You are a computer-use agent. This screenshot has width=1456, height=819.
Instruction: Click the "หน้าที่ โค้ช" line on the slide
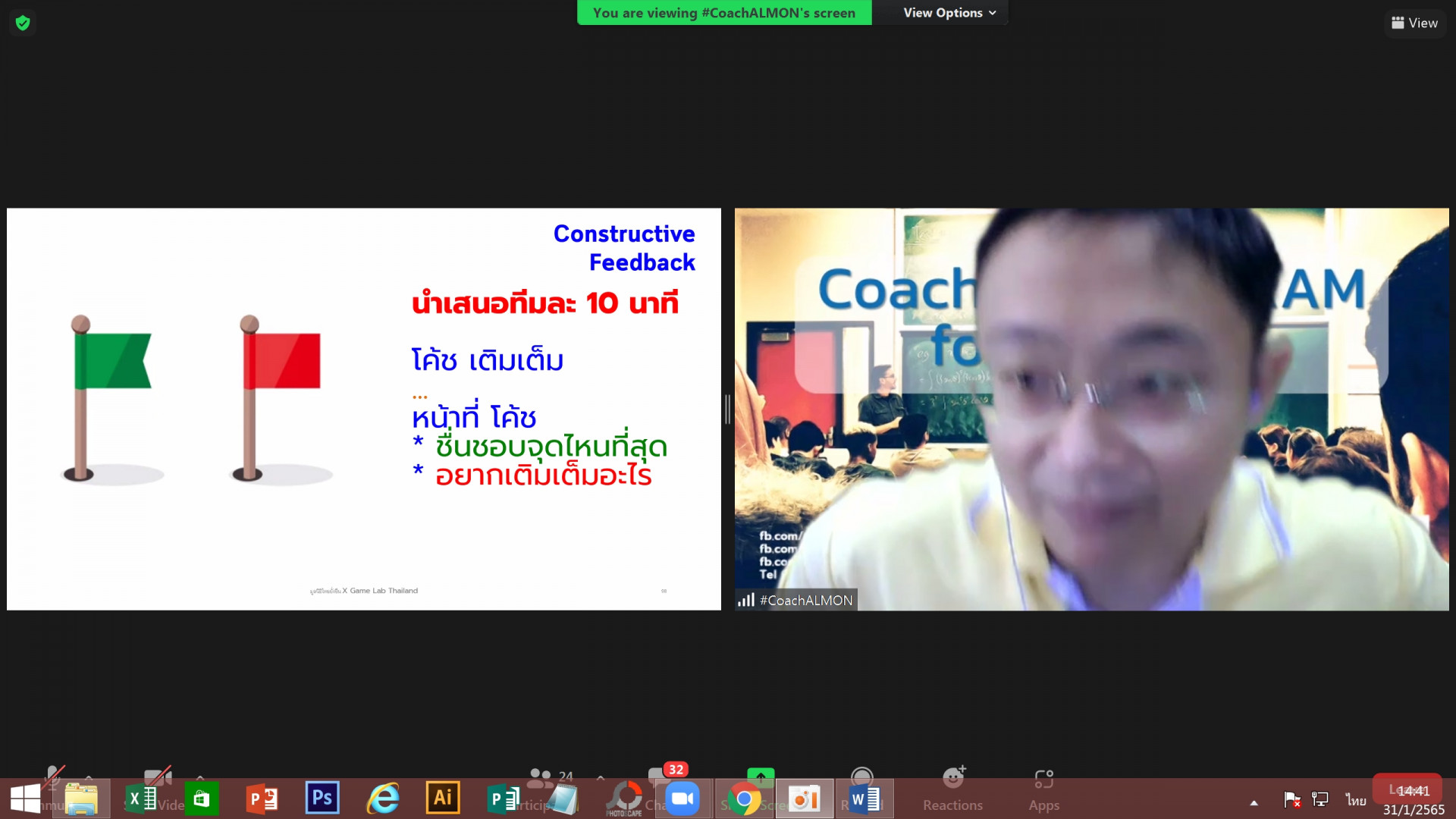coord(474,416)
